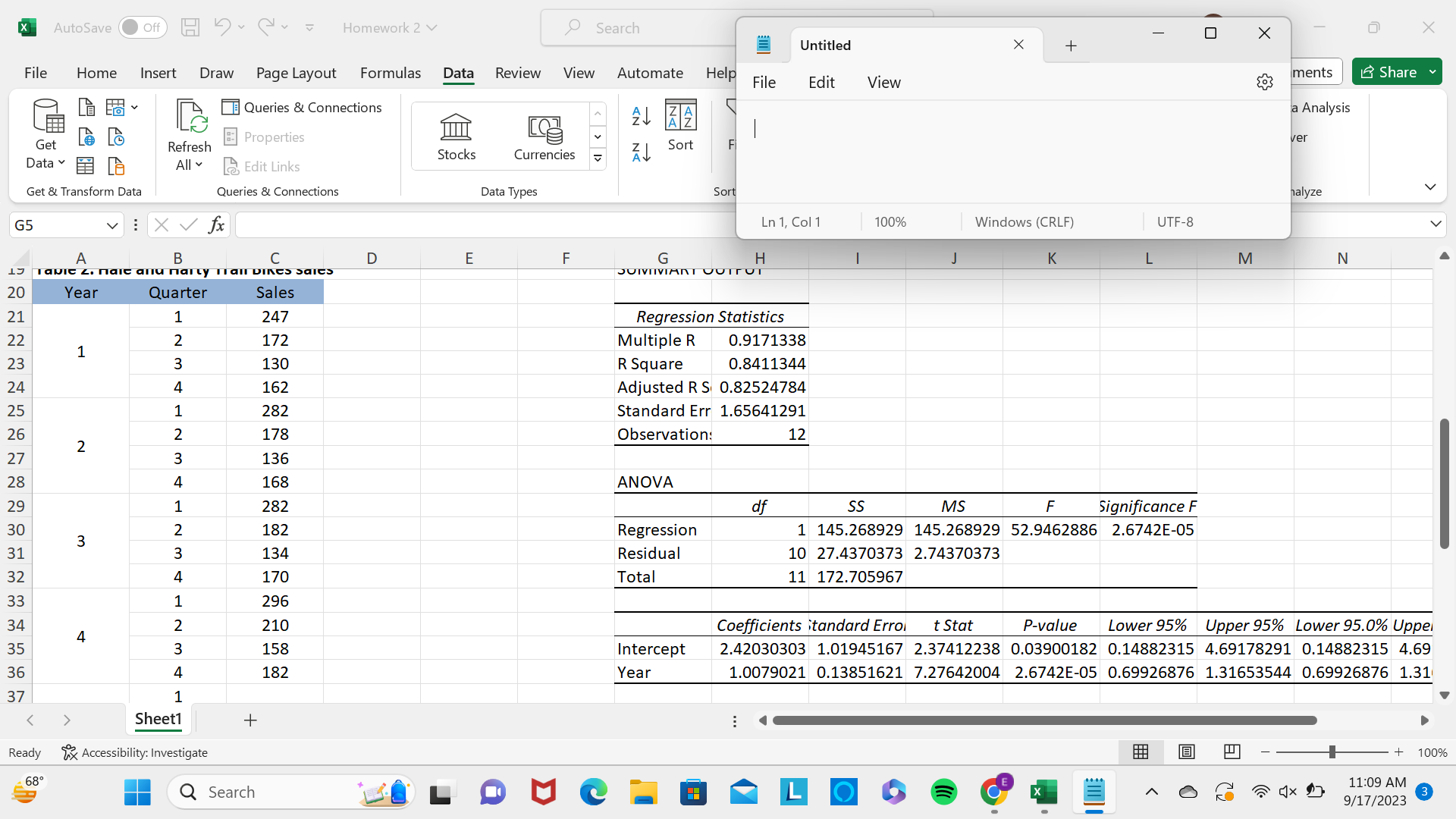Viewport: 1456px width, 819px height.
Task: Click the Share button
Action: tap(1389, 72)
